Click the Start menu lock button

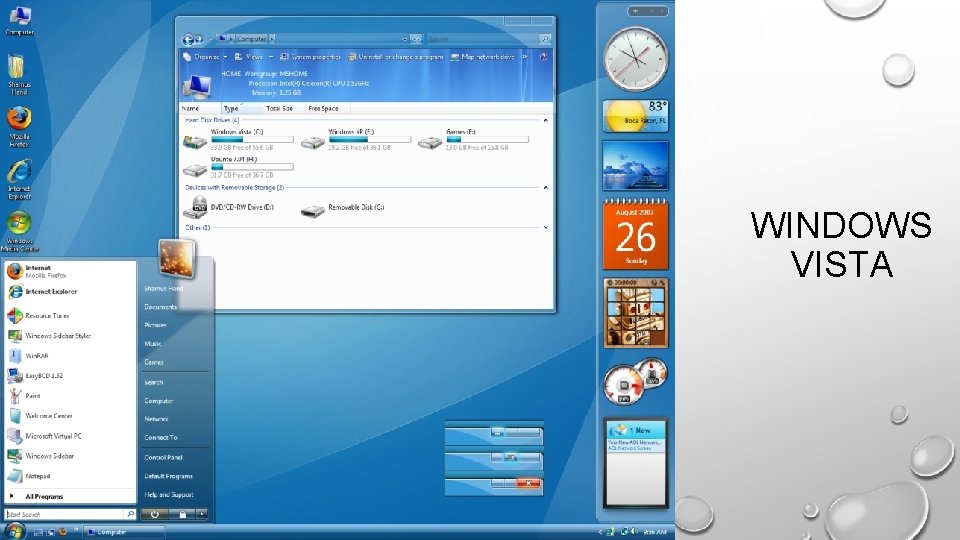click(x=182, y=514)
